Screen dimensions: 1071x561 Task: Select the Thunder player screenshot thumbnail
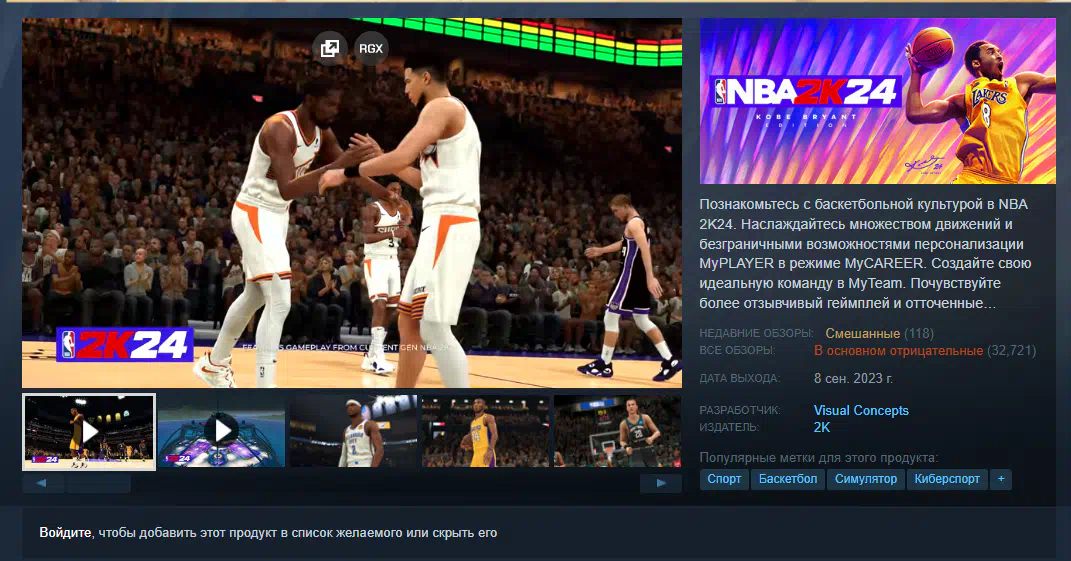click(353, 431)
